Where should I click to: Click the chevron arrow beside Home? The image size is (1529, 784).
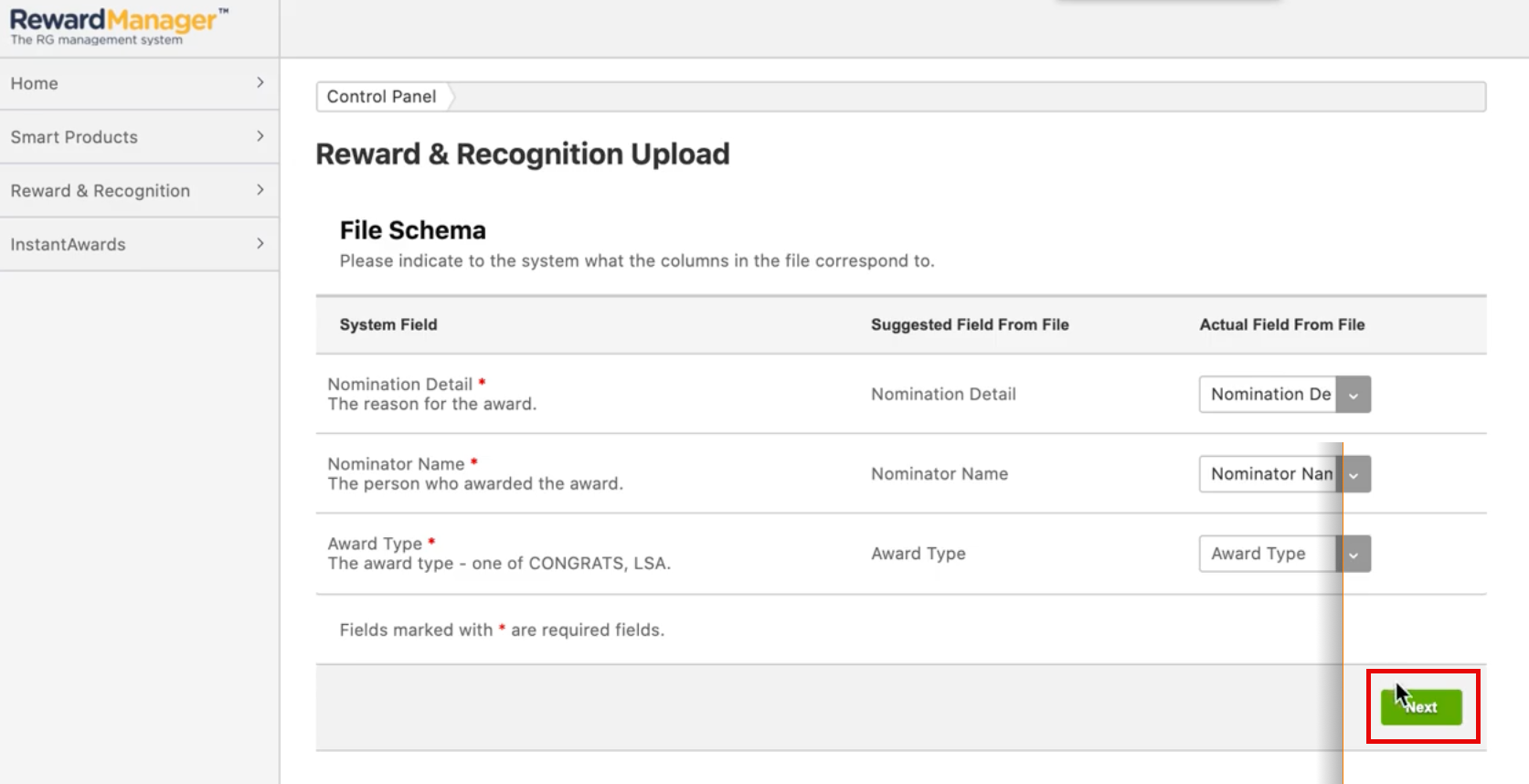(x=260, y=83)
